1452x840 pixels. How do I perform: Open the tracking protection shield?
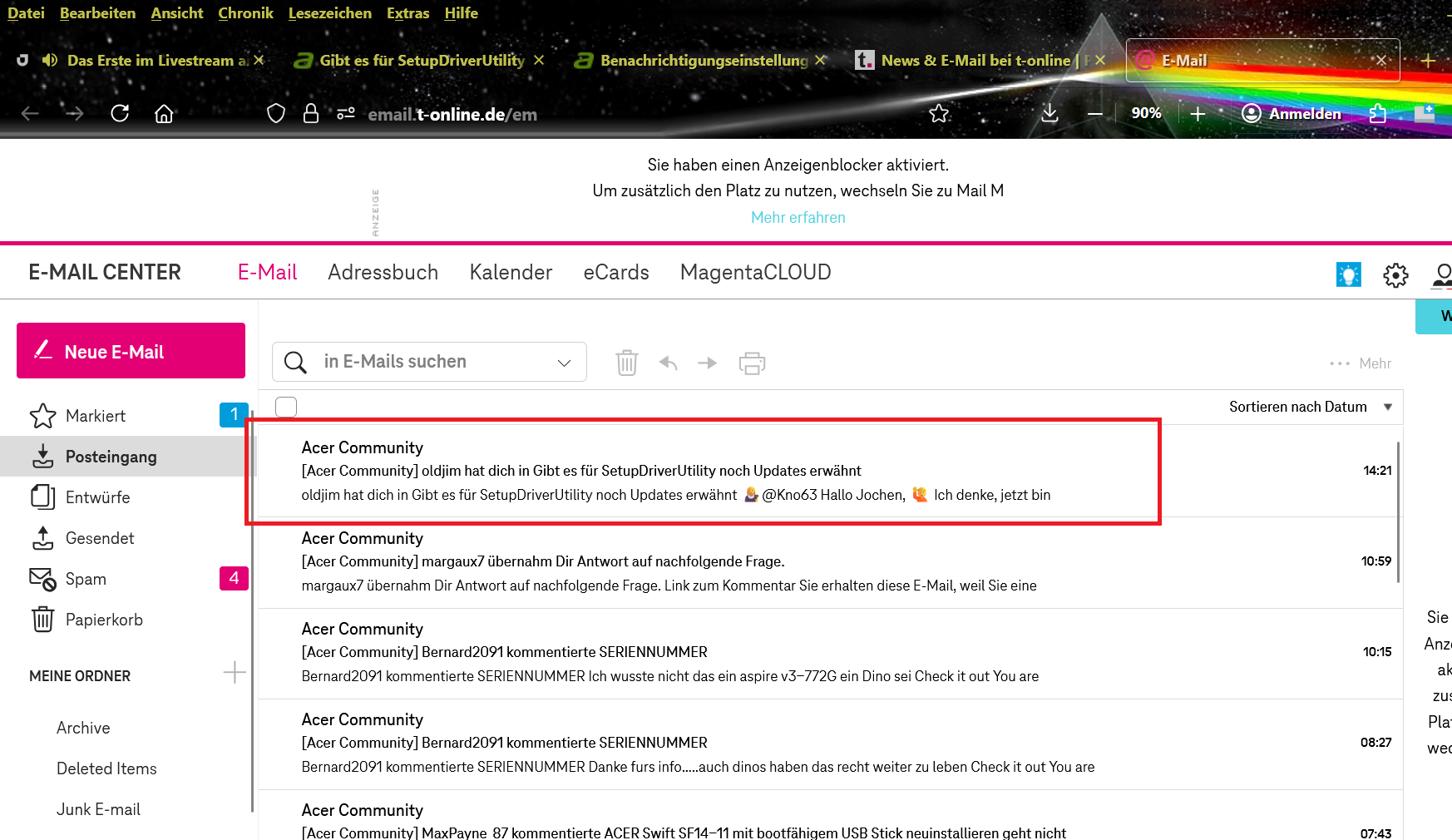(276, 113)
